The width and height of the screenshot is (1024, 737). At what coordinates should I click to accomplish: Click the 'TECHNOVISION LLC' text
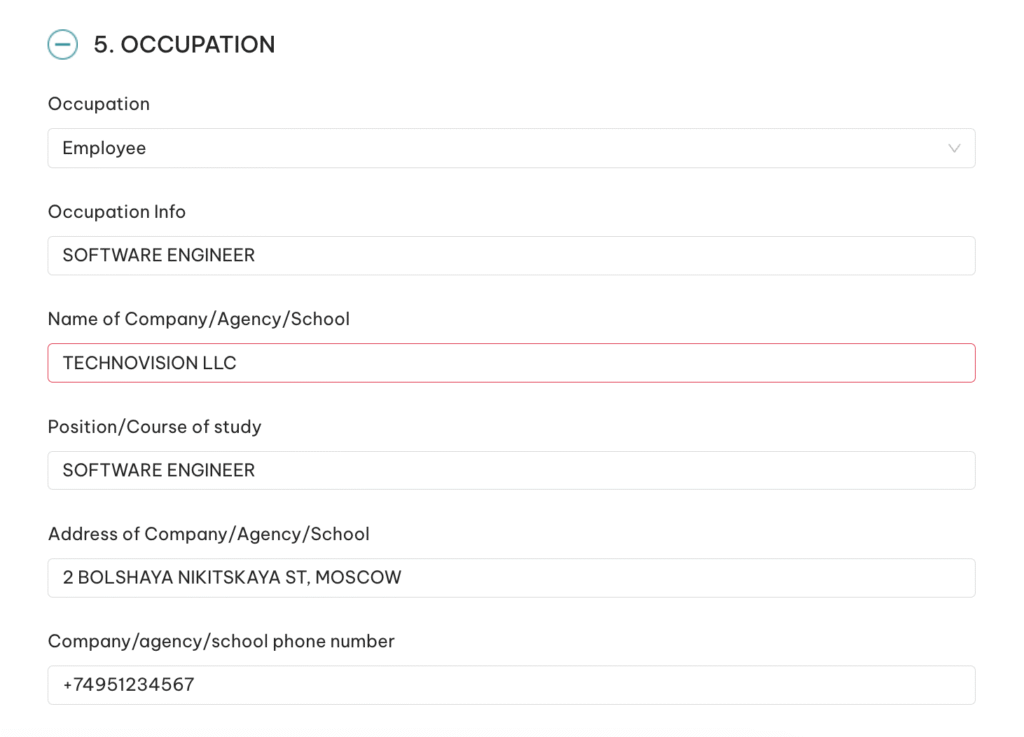tap(150, 363)
